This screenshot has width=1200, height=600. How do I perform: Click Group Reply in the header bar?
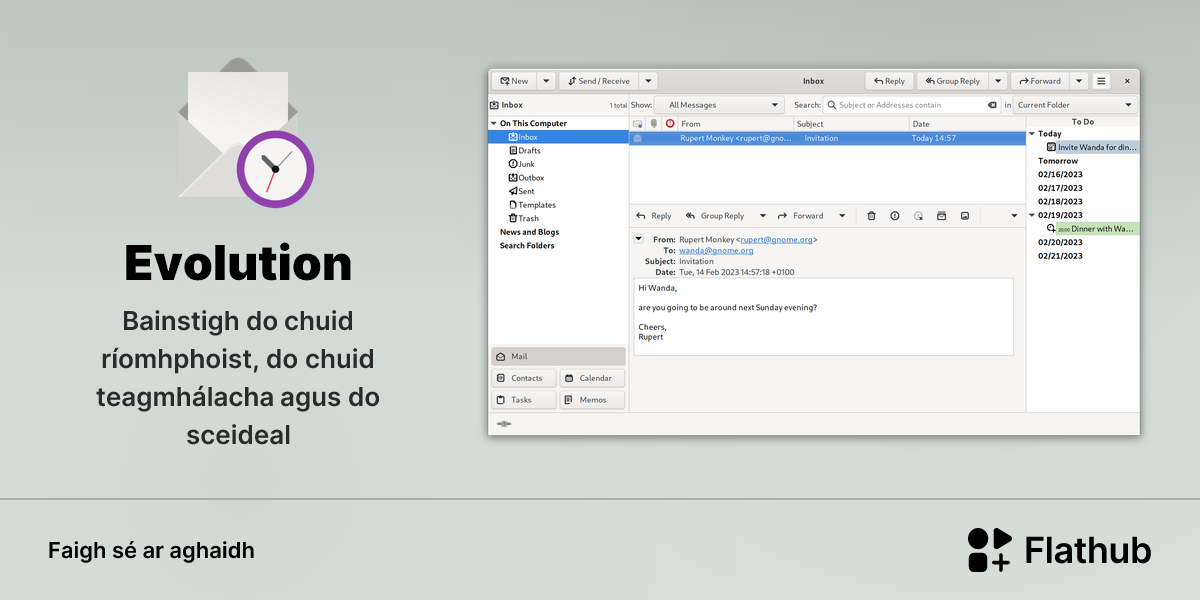point(952,81)
